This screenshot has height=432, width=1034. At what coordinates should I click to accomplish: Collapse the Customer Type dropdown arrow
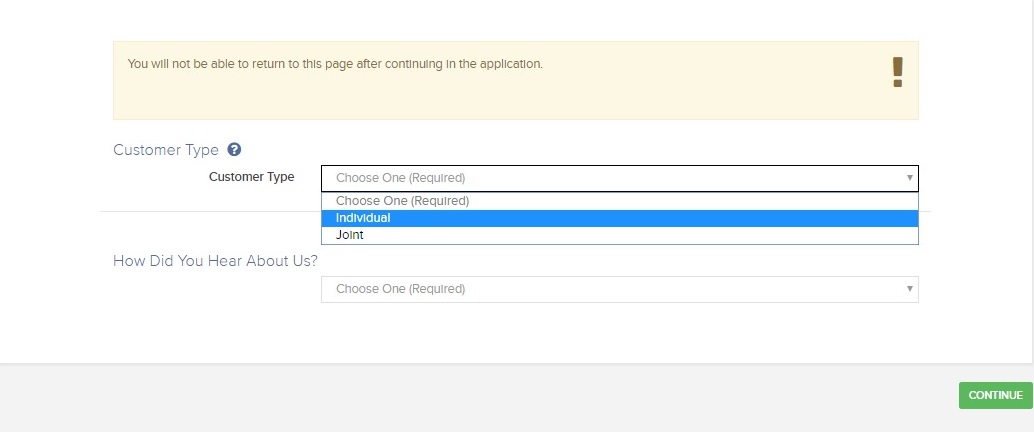[x=909, y=178]
